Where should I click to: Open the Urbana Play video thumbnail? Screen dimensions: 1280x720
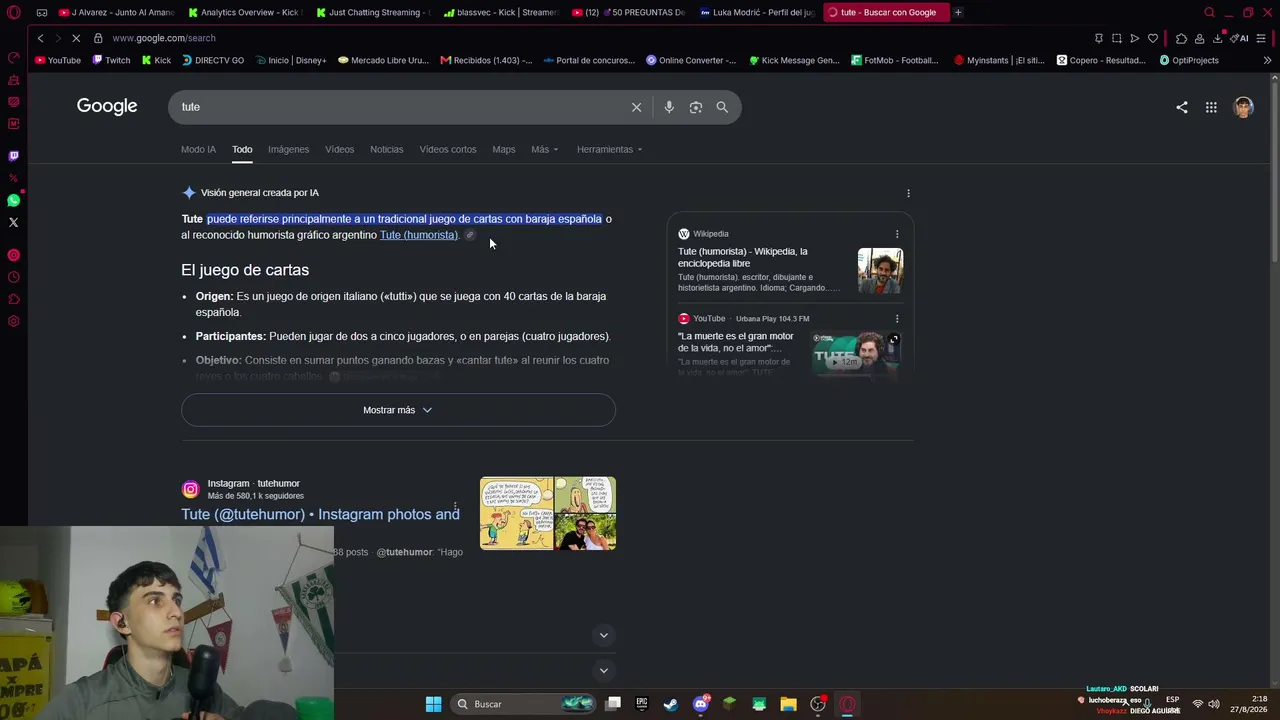point(855,354)
